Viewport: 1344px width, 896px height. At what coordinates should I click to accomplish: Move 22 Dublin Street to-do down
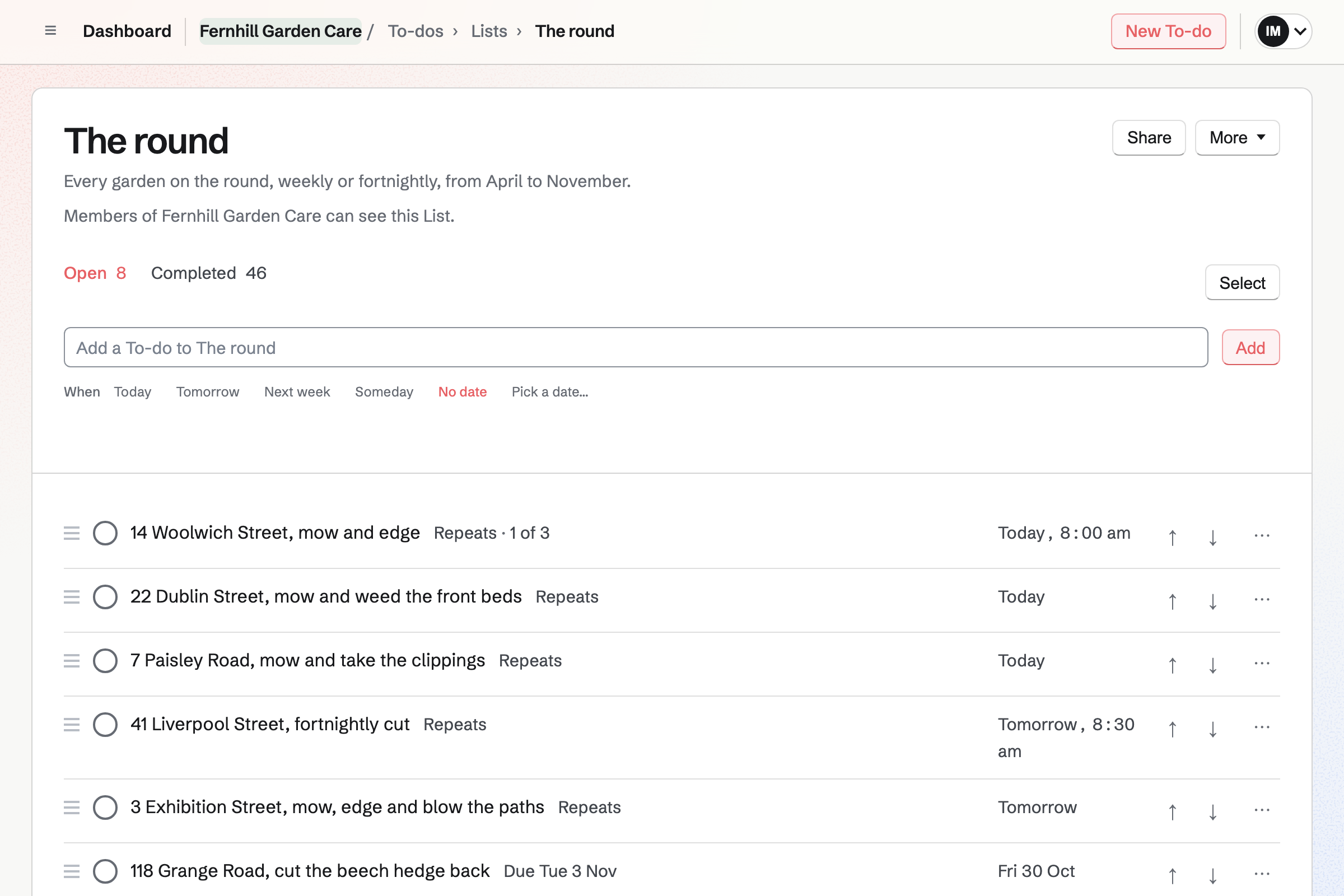(1212, 600)
